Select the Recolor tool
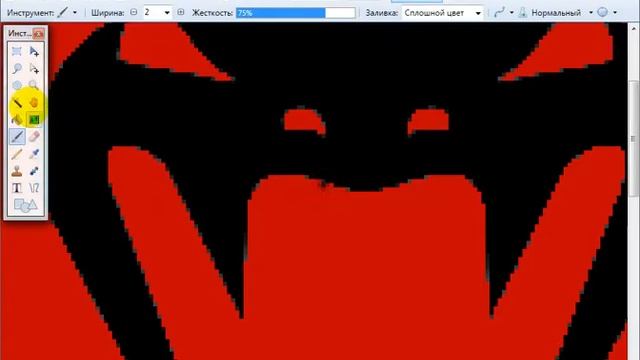Screen dimensions: 640x360 pyautogui.click(x=34, y=171)
